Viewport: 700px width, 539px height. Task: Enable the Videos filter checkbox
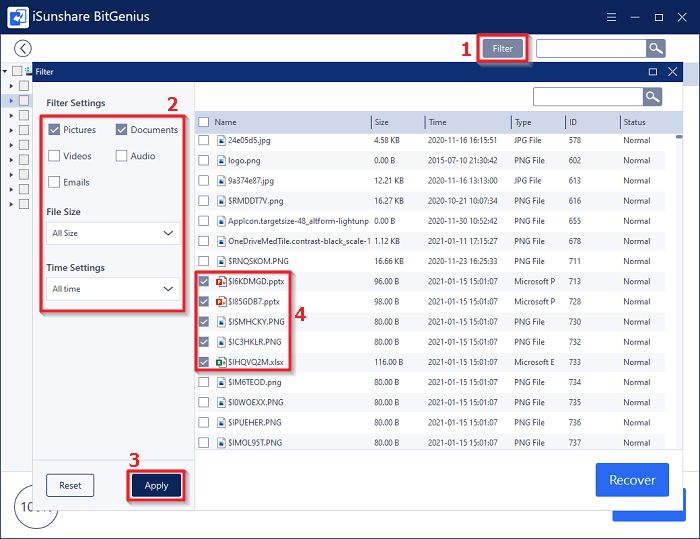click(x=54, y=156)
